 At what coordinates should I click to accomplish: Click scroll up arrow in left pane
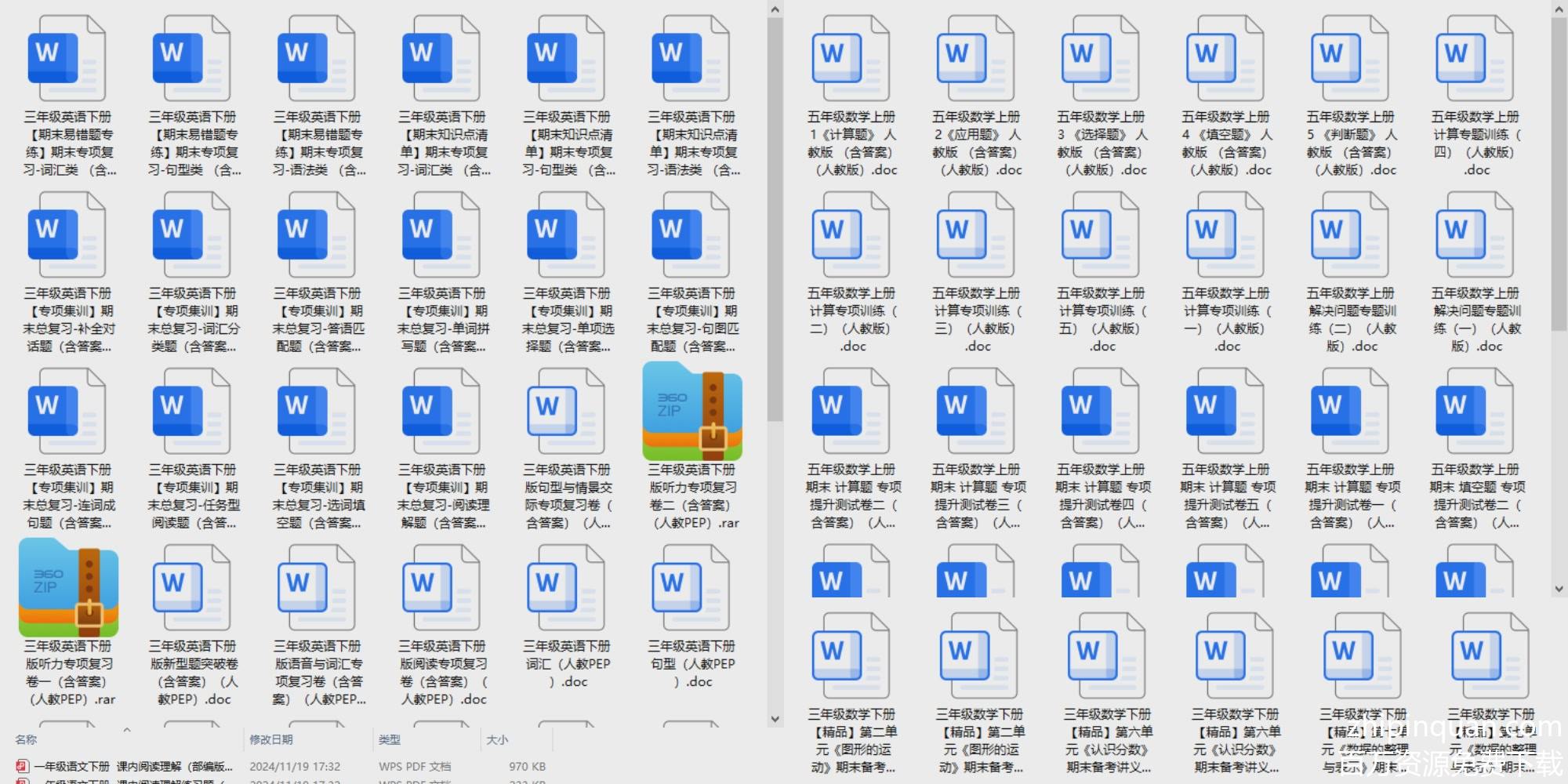tap(775, 9)
